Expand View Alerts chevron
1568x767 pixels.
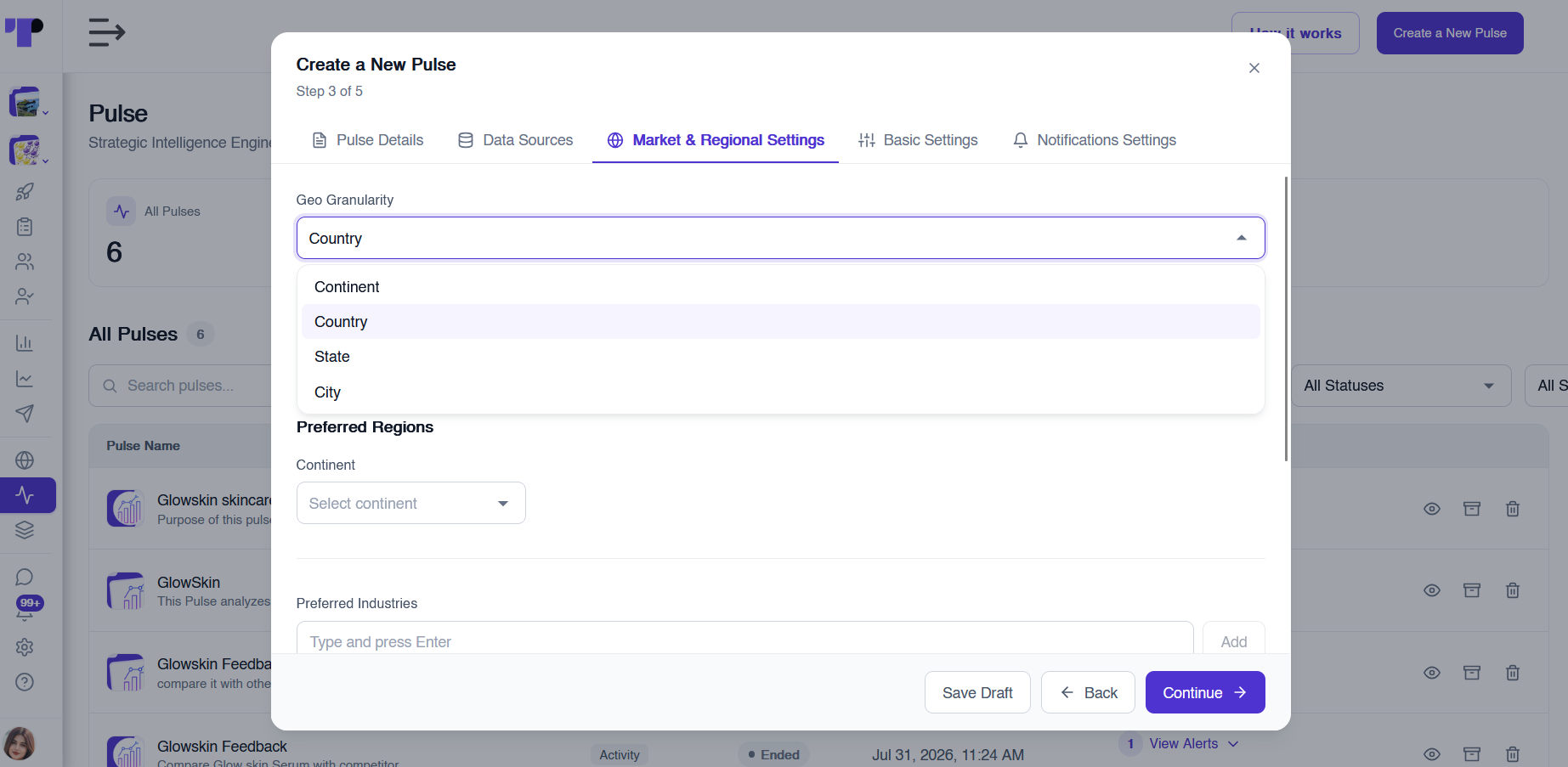tap(1233, 744)
